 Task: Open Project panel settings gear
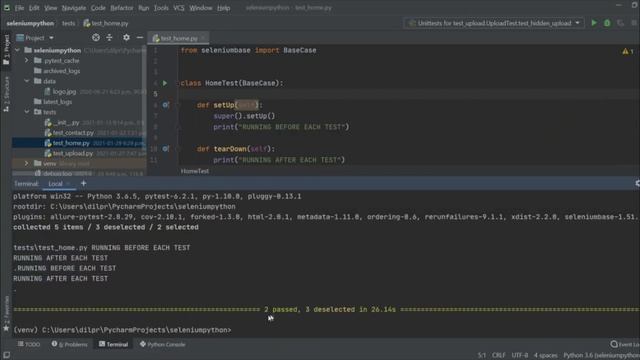(126, 38)
